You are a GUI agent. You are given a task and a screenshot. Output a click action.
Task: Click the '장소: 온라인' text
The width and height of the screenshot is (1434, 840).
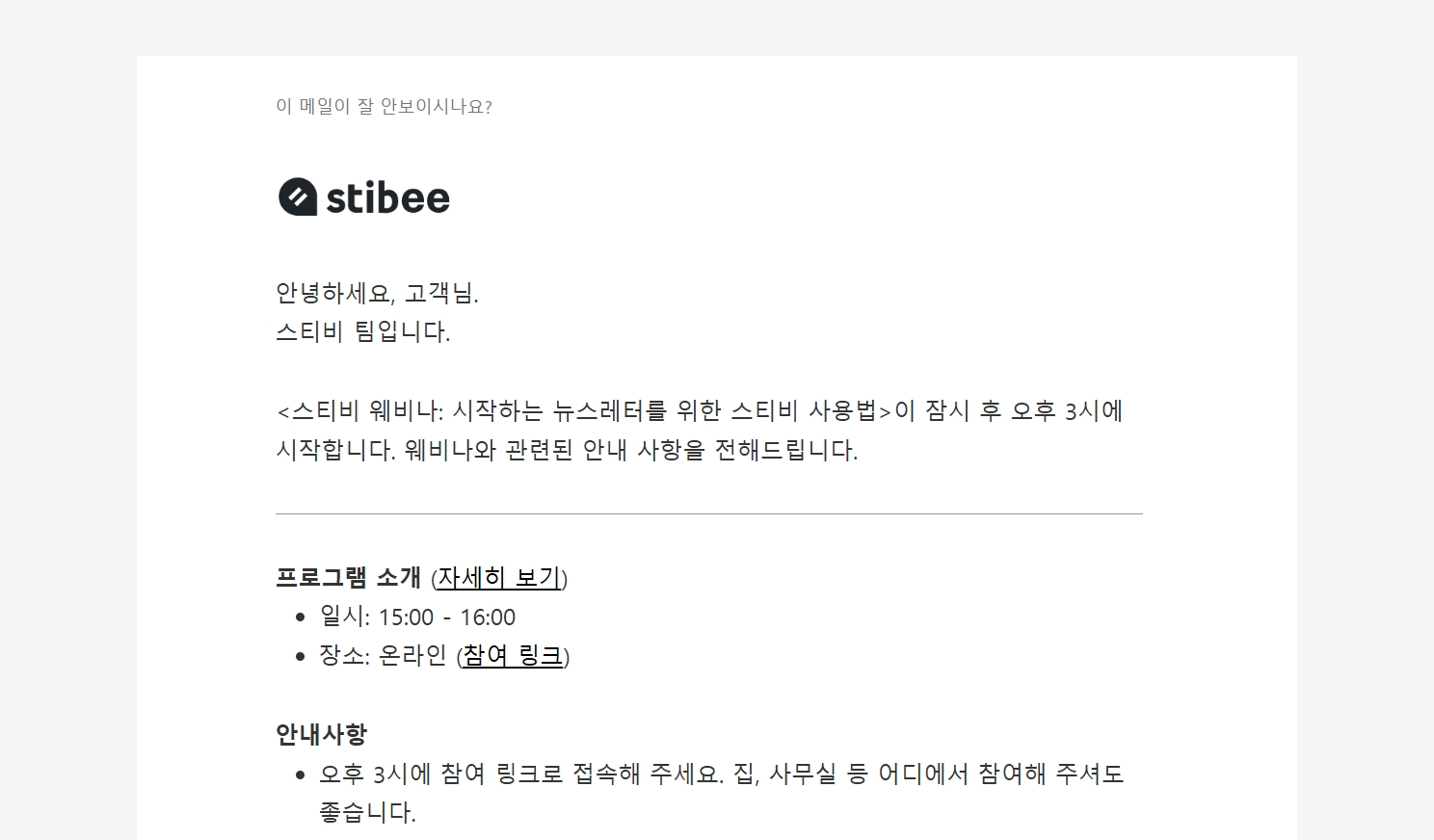383,656
